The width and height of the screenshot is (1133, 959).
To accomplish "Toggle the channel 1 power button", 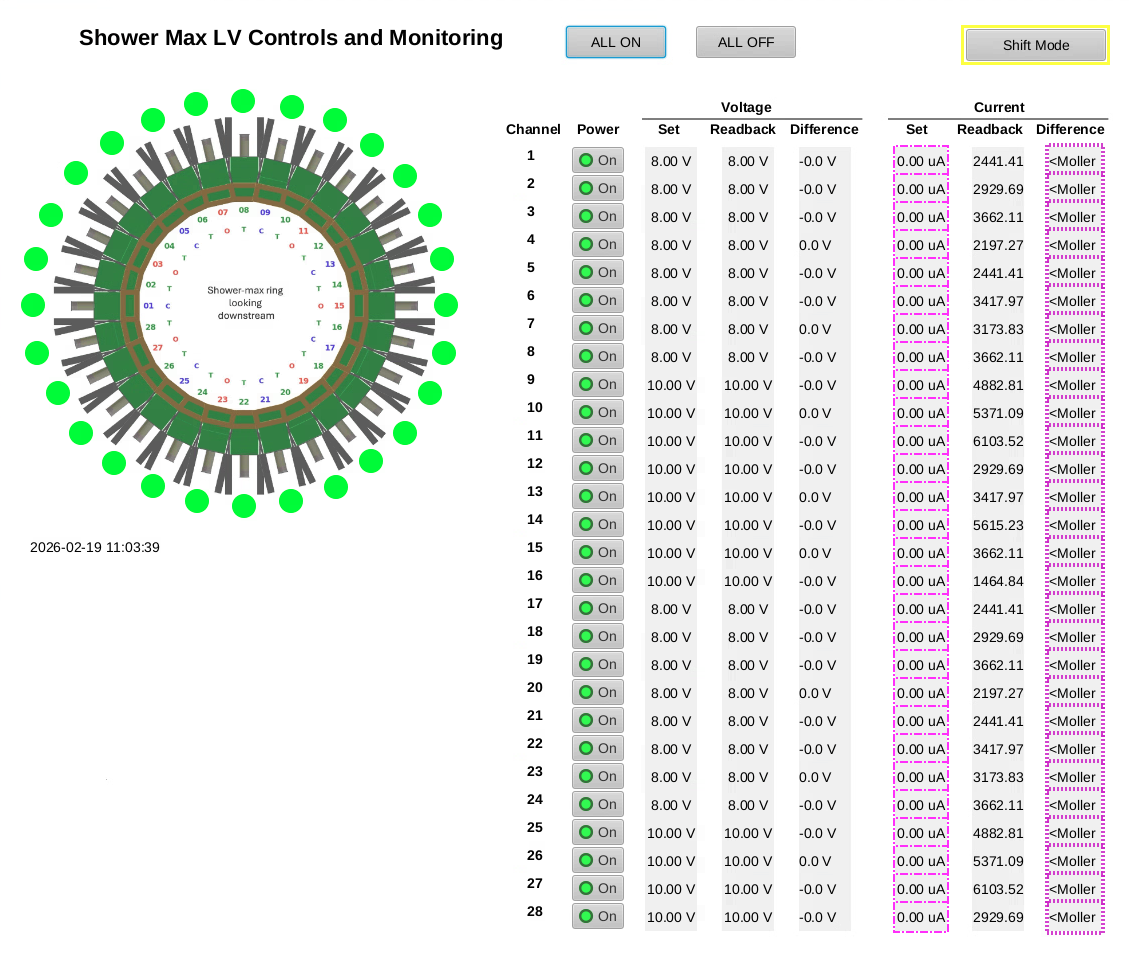I will click(x=597, y=160).
